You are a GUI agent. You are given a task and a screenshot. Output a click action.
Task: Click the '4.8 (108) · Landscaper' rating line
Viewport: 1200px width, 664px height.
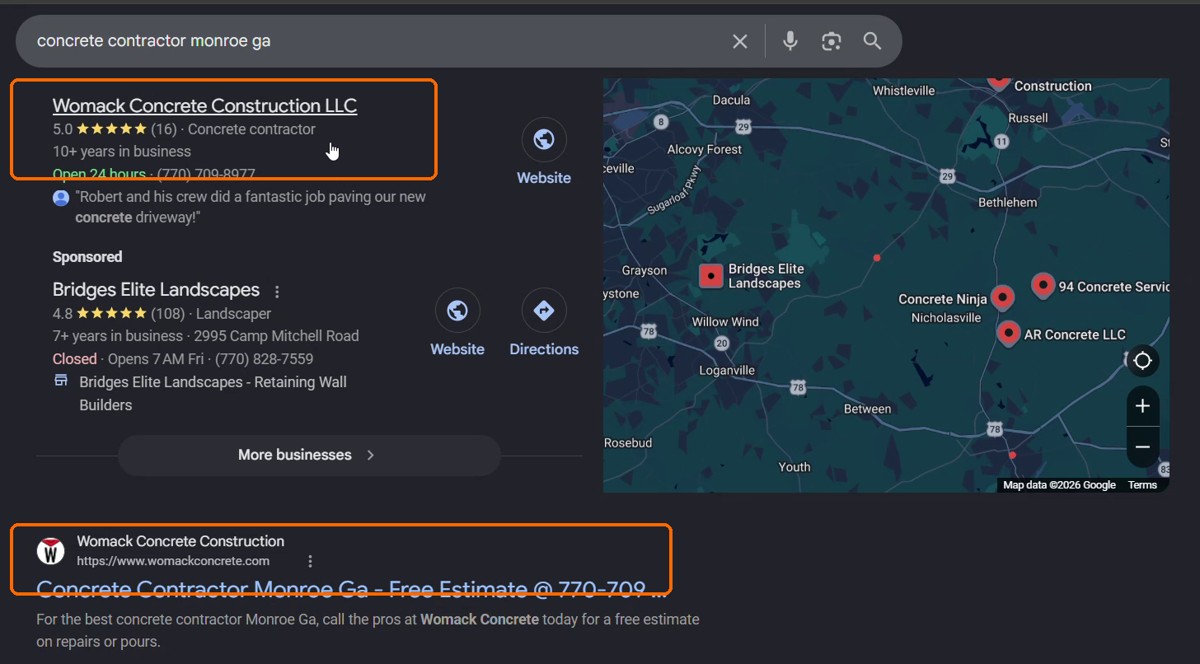pos(162,313)
